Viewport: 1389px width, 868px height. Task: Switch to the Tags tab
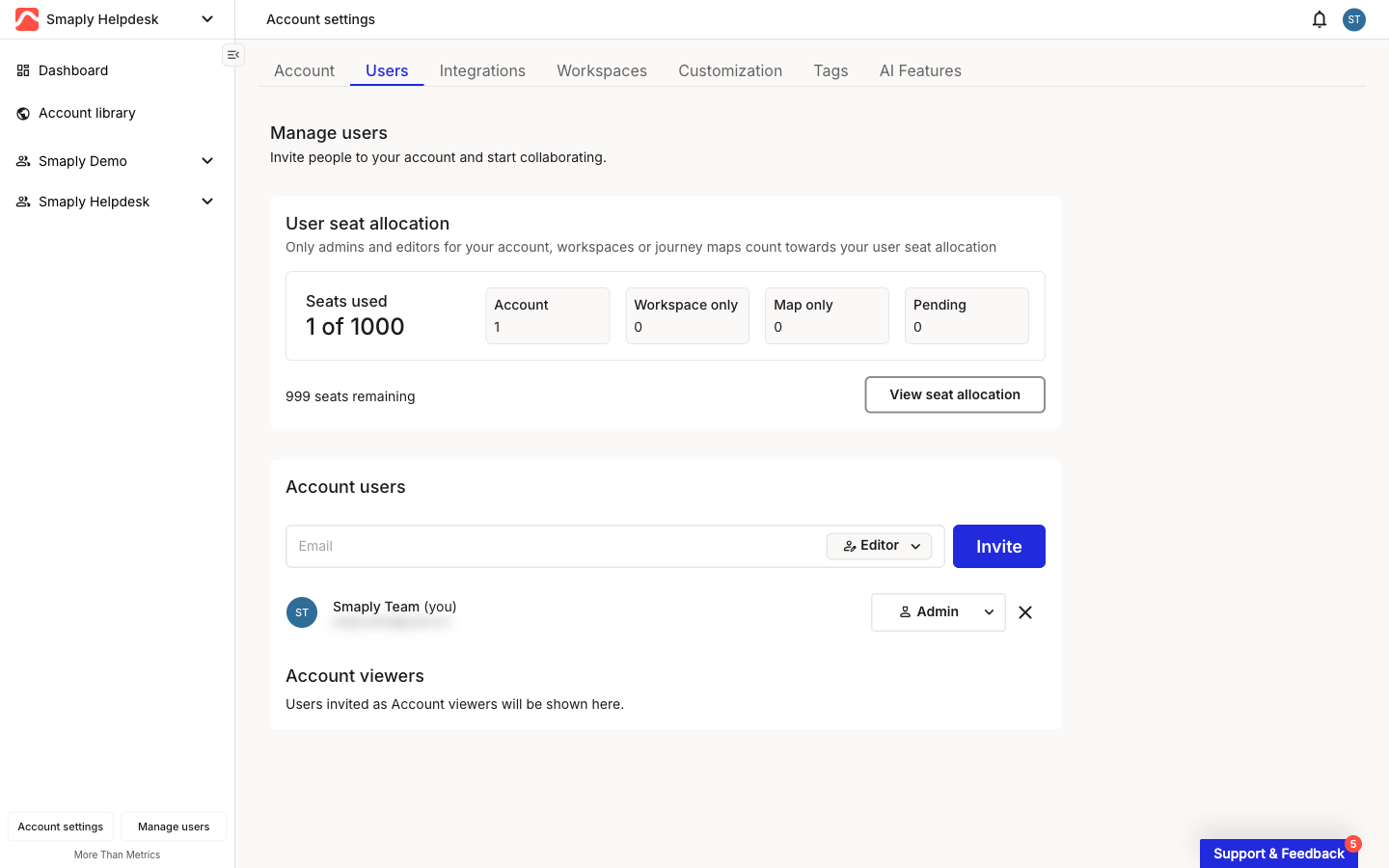tap(831, 70)
